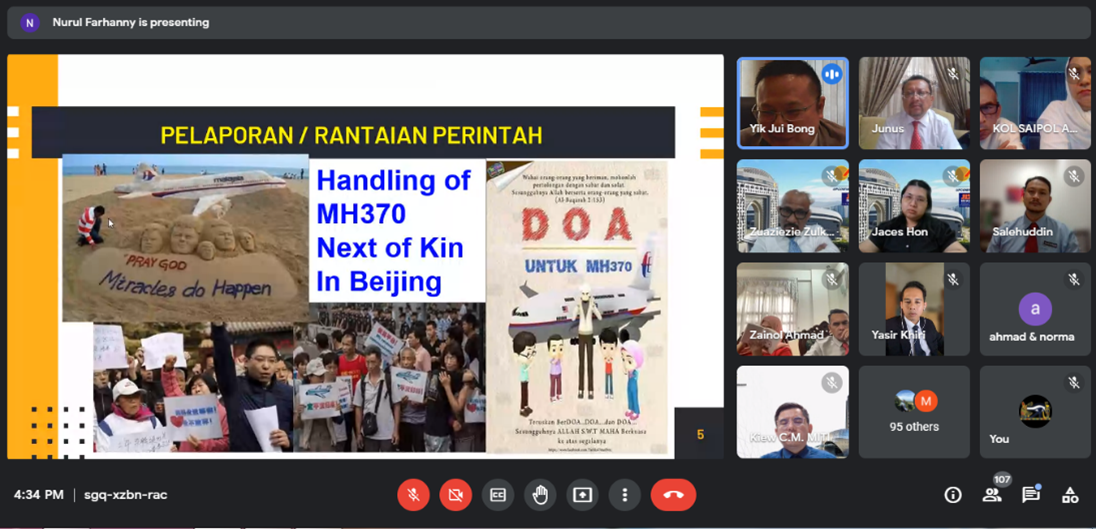The image size is (1096, 529).
Task: Expand the 95 others participant tile
Action: click(x=914, y=412)
